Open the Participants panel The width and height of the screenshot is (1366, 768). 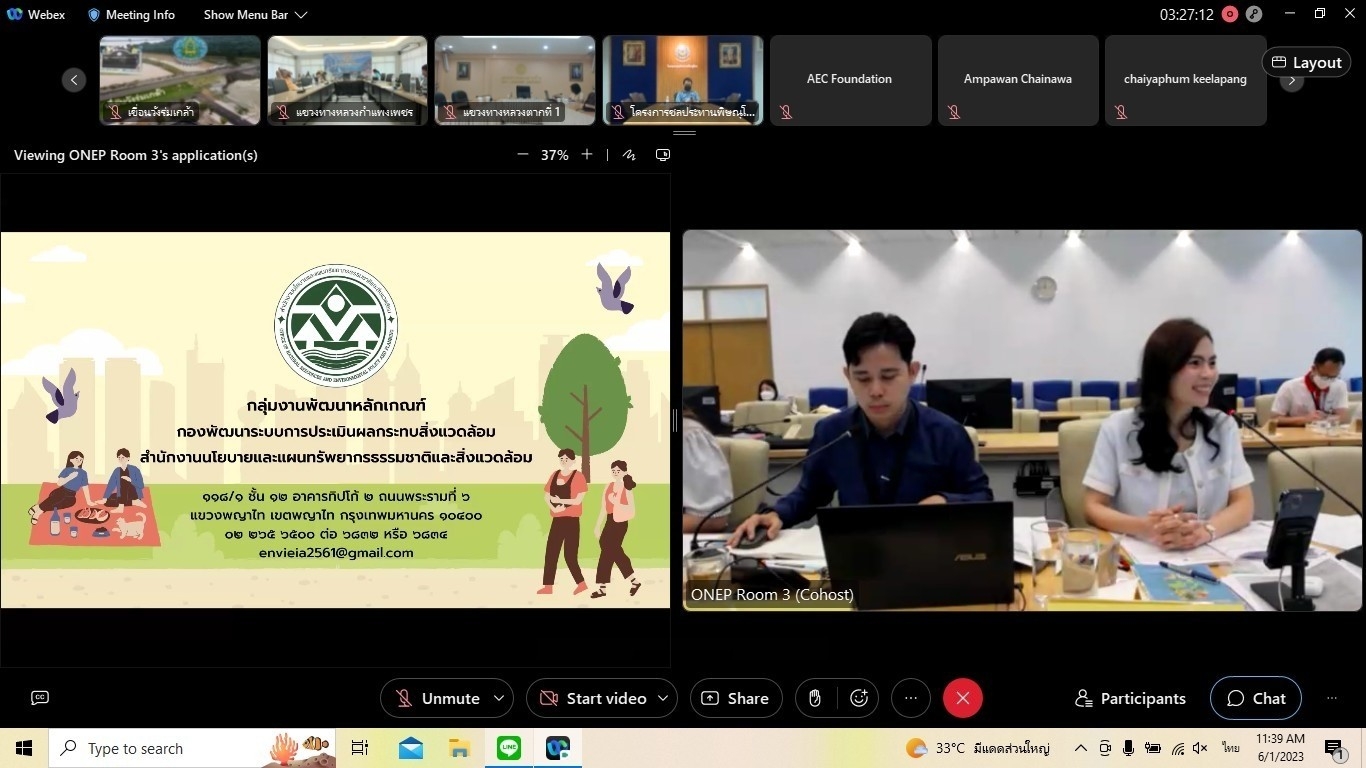tap(1130, 698)
